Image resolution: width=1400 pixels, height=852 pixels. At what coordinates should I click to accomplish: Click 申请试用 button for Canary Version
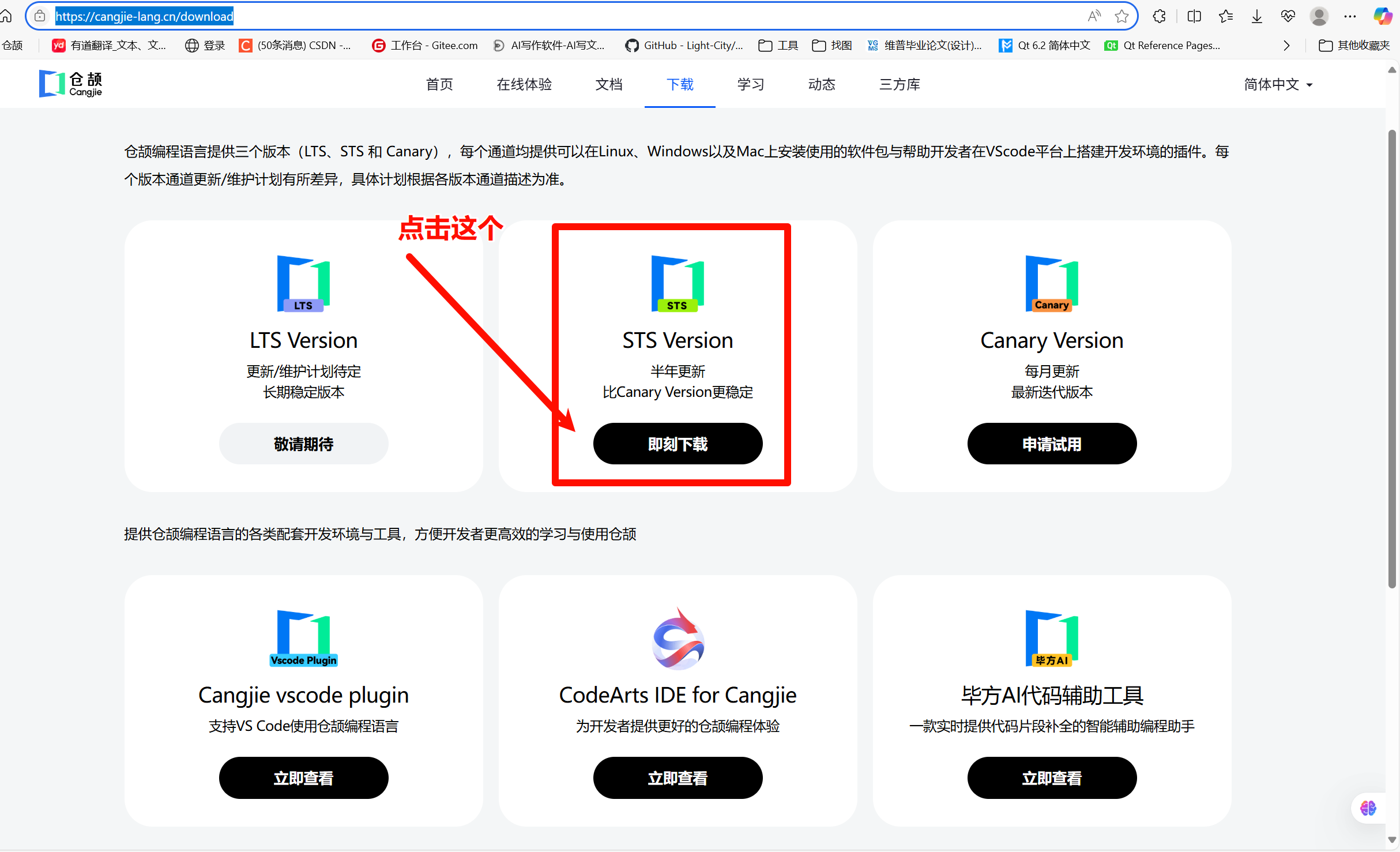click(1051, 444)
